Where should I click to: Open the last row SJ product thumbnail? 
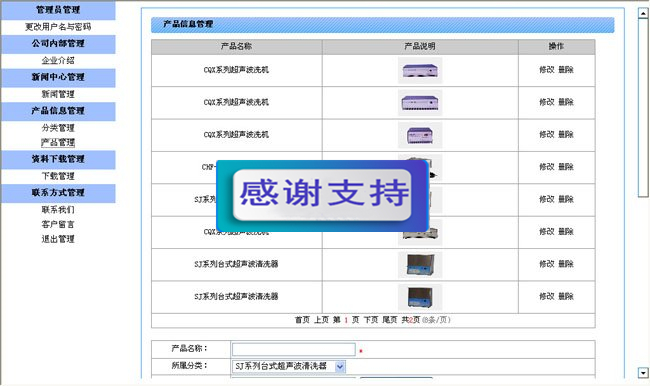[x=420, y=297]
